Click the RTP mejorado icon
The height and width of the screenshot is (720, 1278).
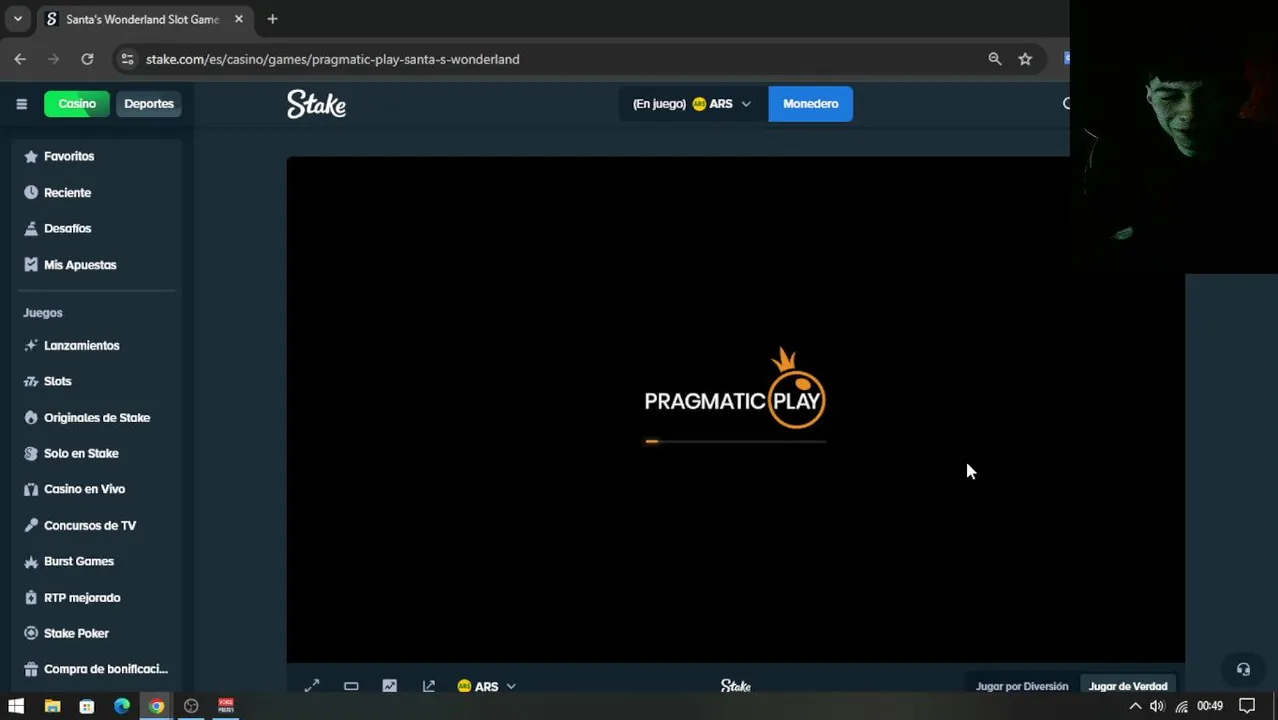31,597
